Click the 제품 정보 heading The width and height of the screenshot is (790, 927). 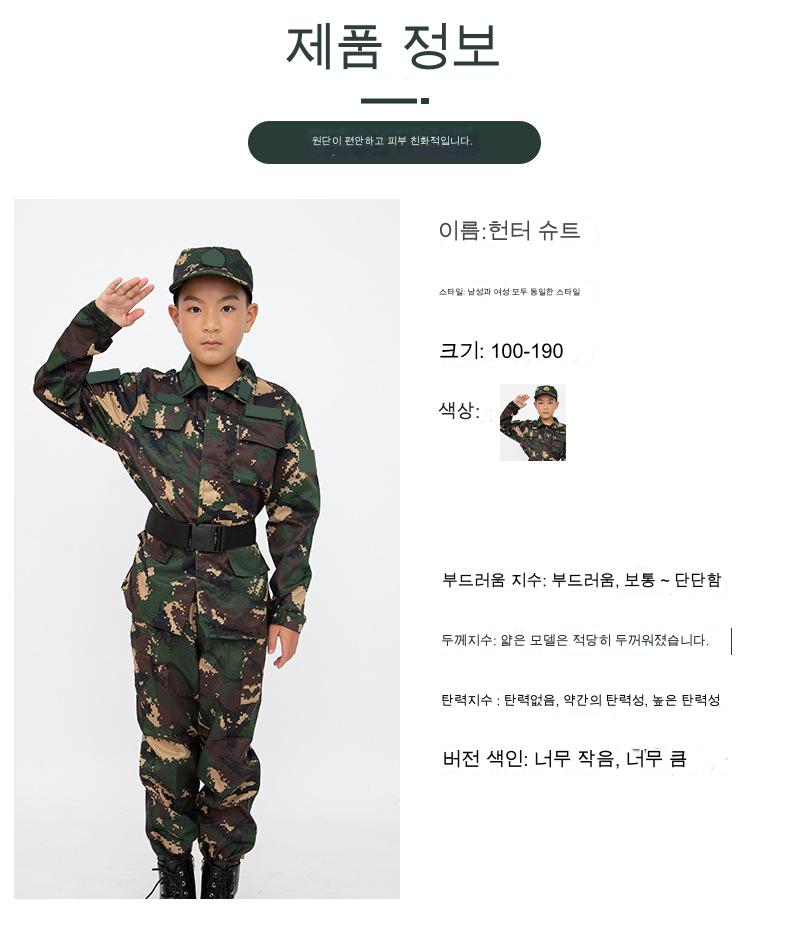coord(393,46)
